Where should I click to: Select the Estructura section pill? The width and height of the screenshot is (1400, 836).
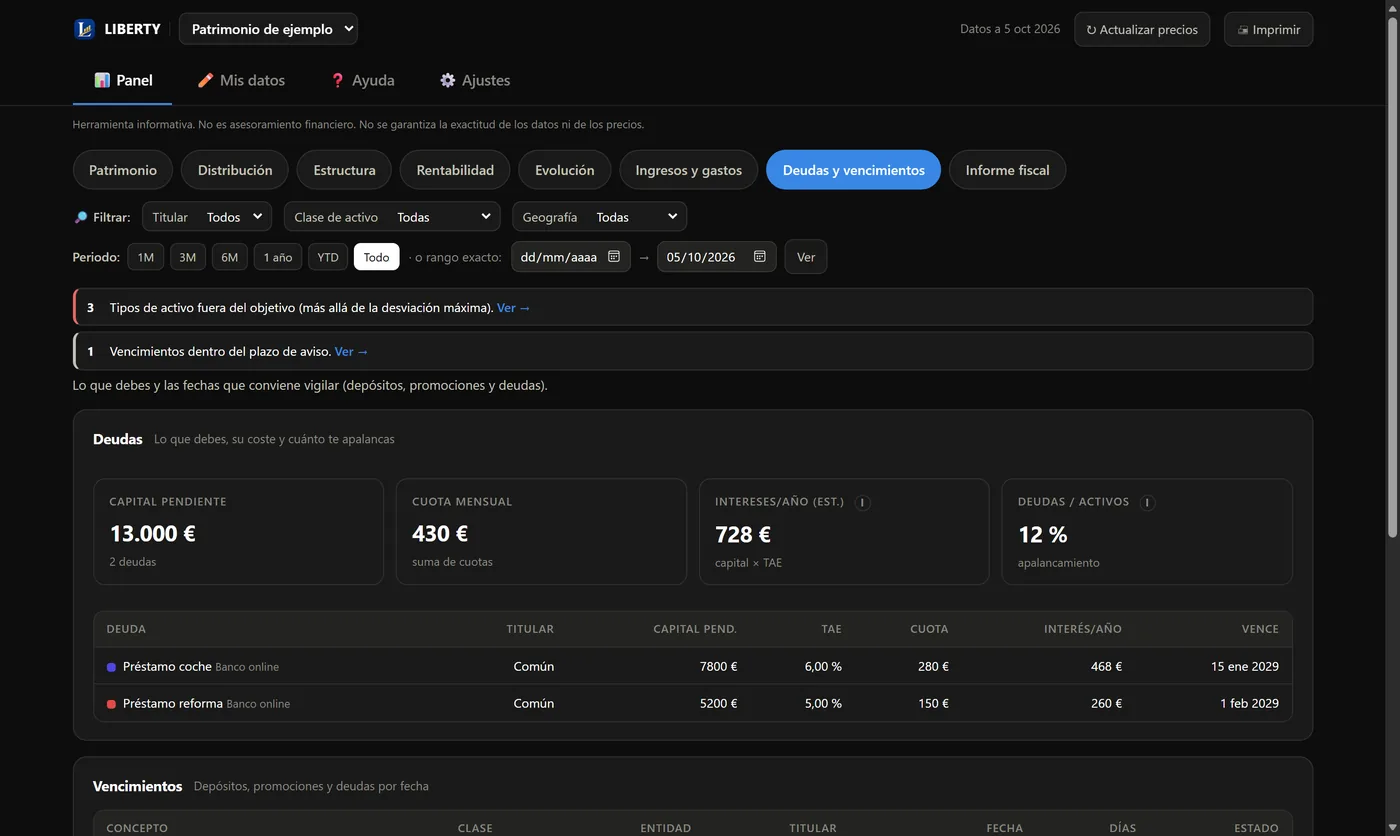click(344, 170)
